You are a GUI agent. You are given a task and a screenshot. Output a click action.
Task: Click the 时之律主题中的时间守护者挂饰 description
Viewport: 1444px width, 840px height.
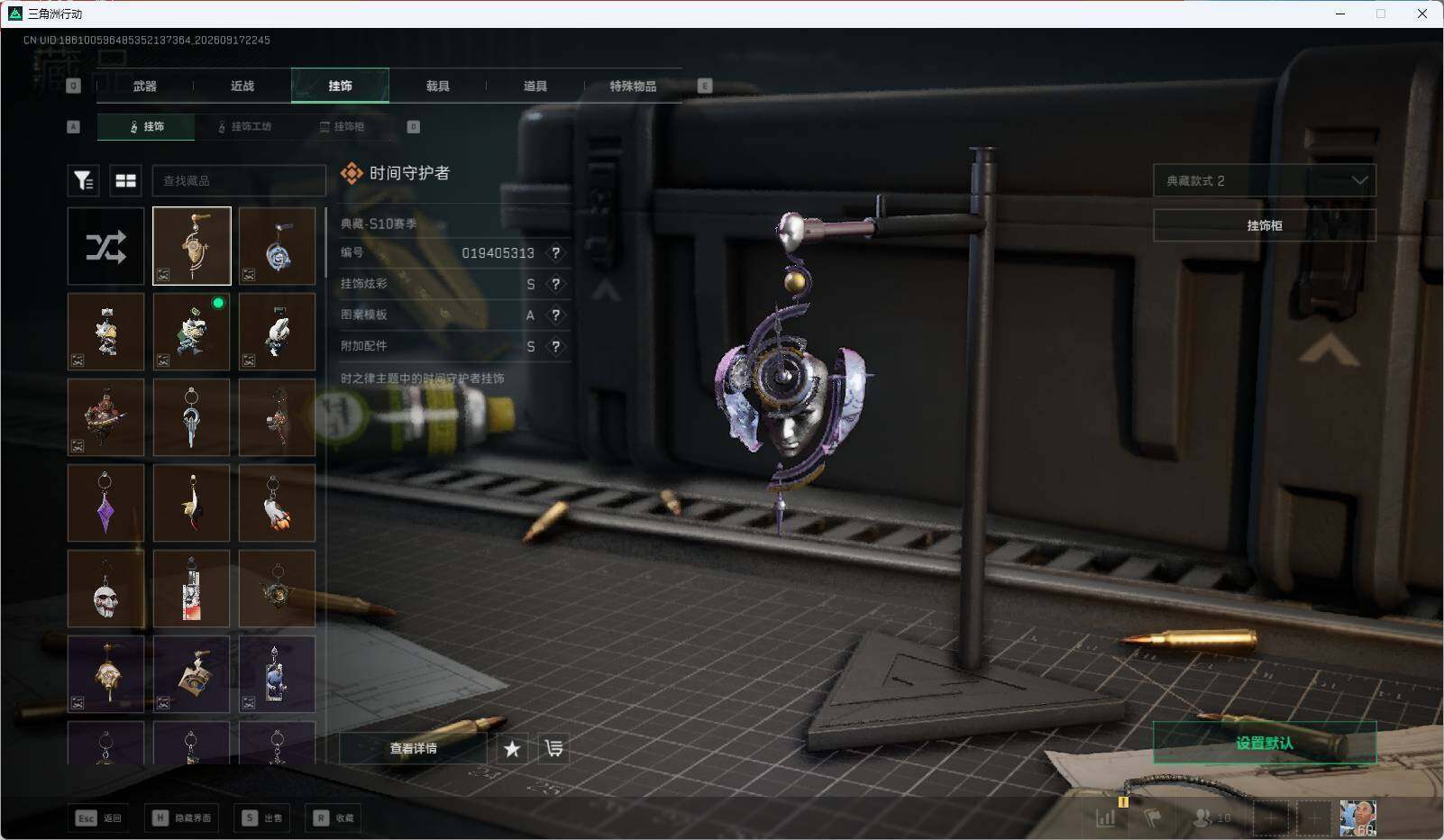(x=423, y=379)
